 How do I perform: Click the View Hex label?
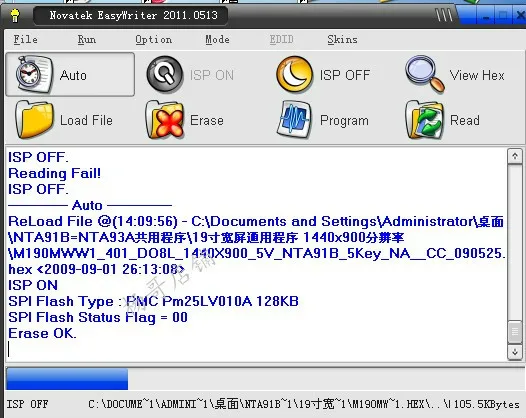(477, 75)
